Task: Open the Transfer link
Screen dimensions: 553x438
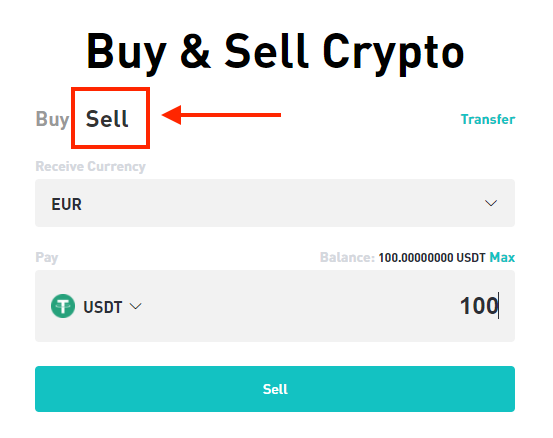Action: (488, 119)
